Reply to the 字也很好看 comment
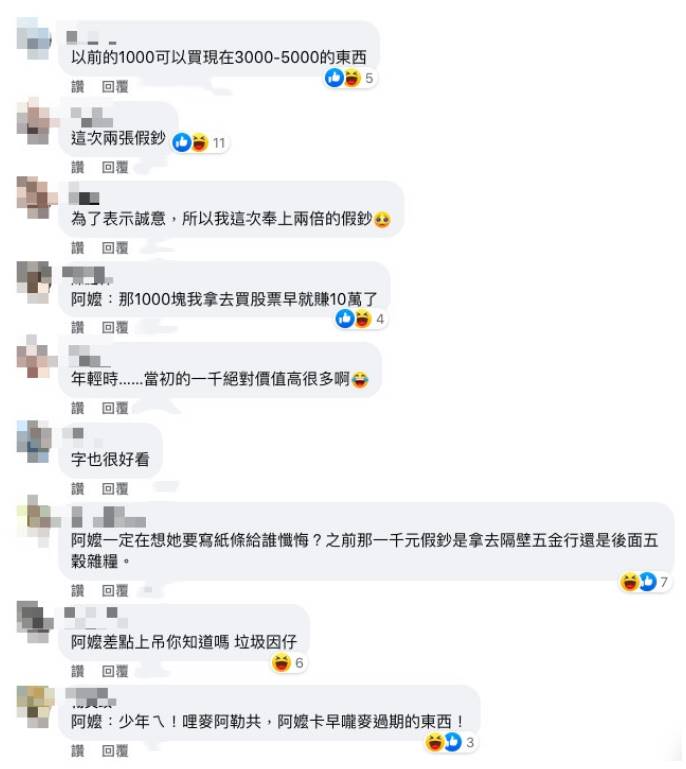 (x=115, y=488)
